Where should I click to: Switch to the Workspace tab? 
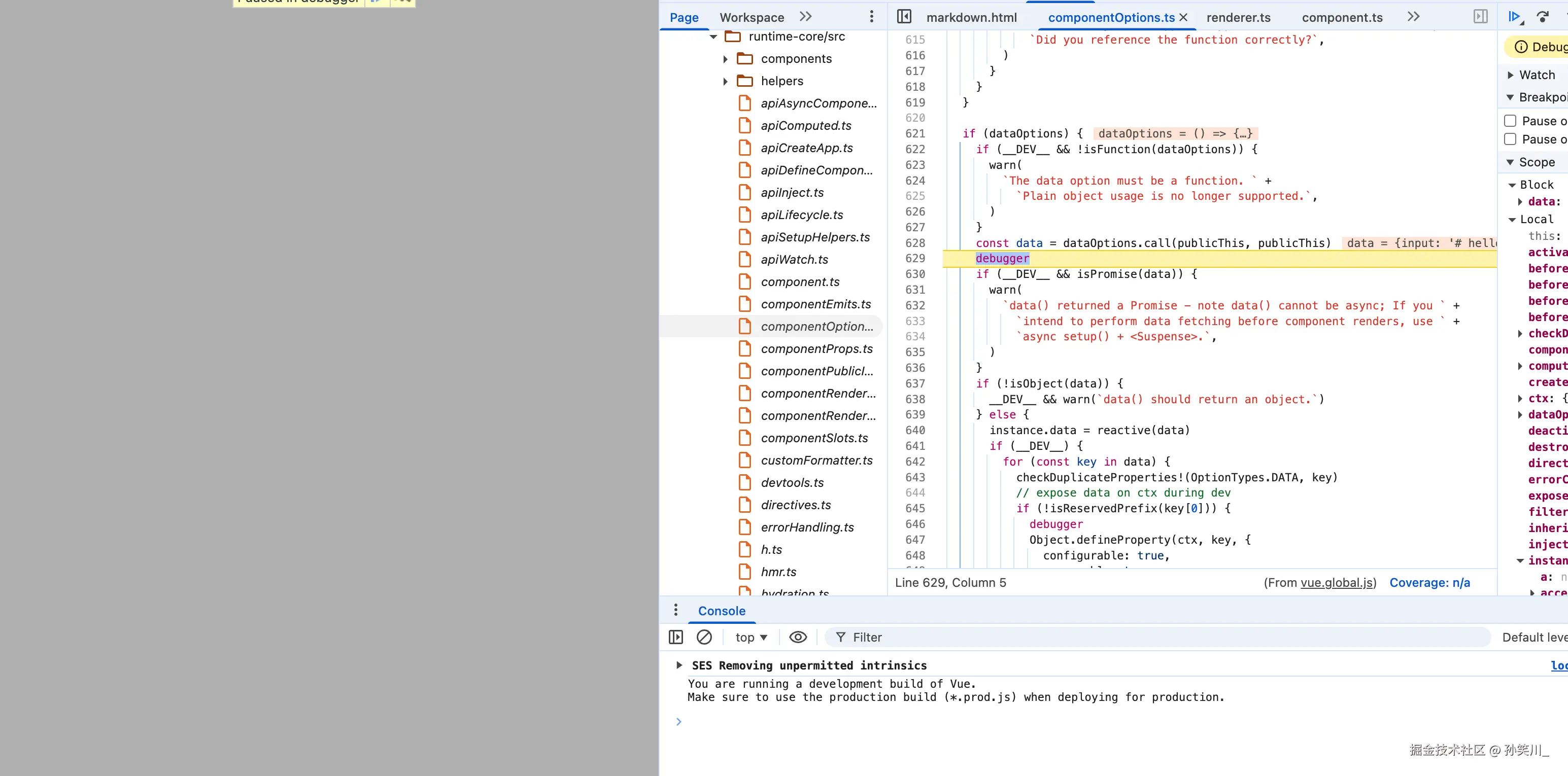[752, 18]
